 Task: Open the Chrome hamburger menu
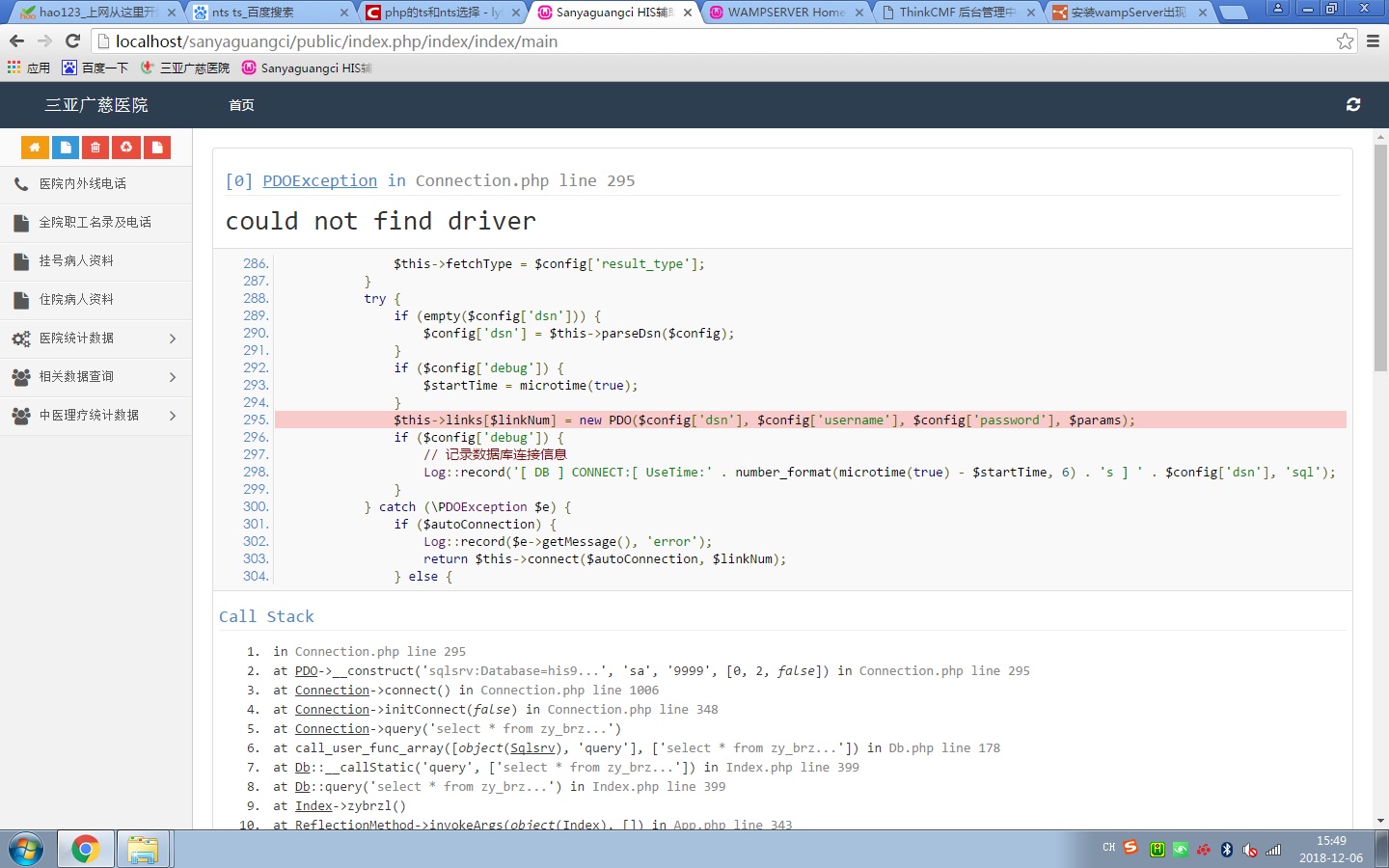tap(1373, 41)
